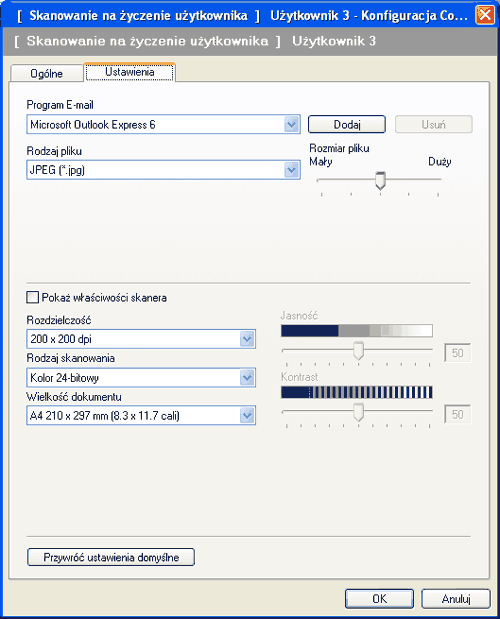The width and height of the screenshot is (500, 619).
Task: Click the Dodaj button
Action: click(x=346, y=124)
